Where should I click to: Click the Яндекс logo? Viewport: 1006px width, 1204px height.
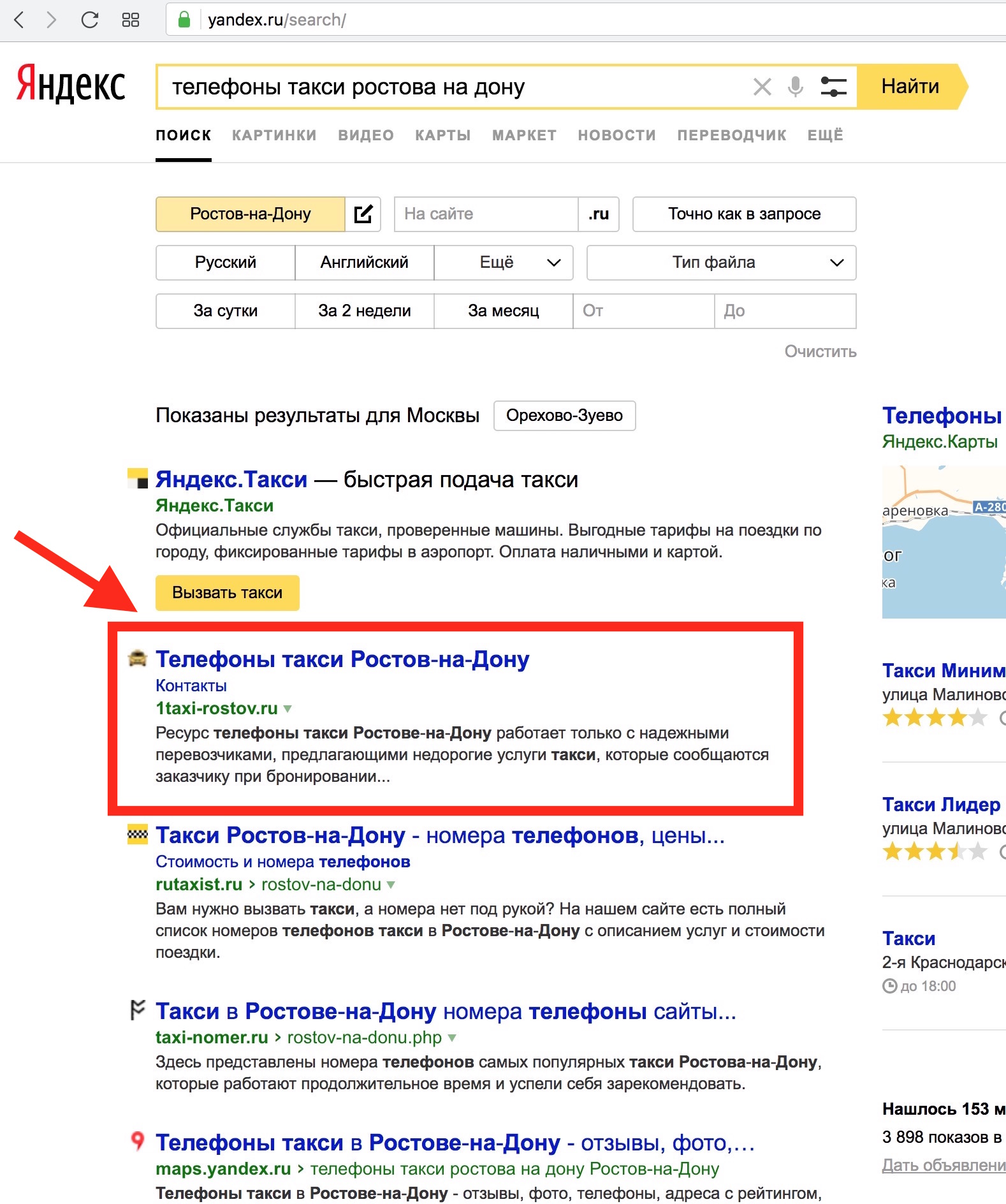coord(71,85)
